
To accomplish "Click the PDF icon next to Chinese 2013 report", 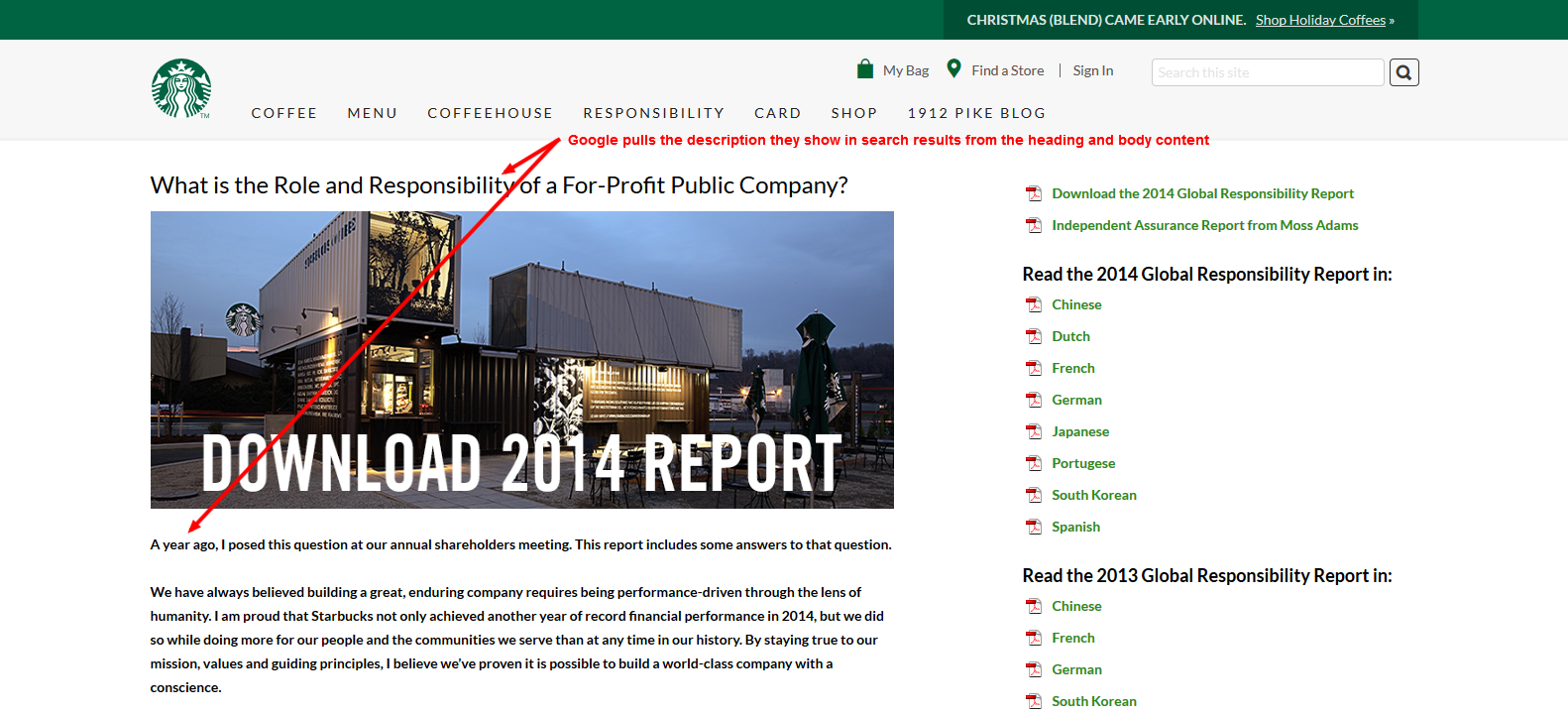I will pyautogui.click(x=1034, y=606).
